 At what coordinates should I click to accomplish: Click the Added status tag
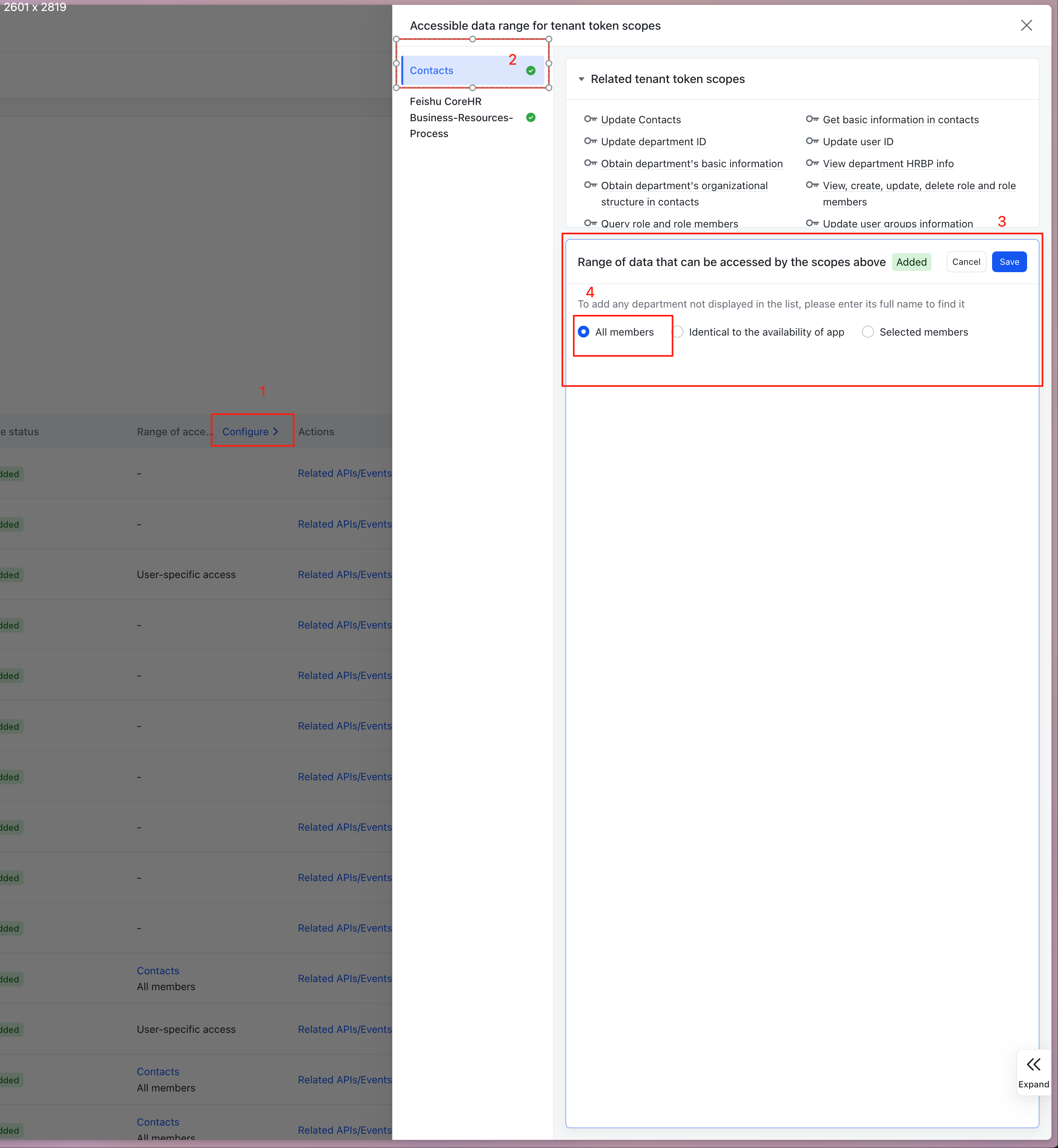(911, 262)
